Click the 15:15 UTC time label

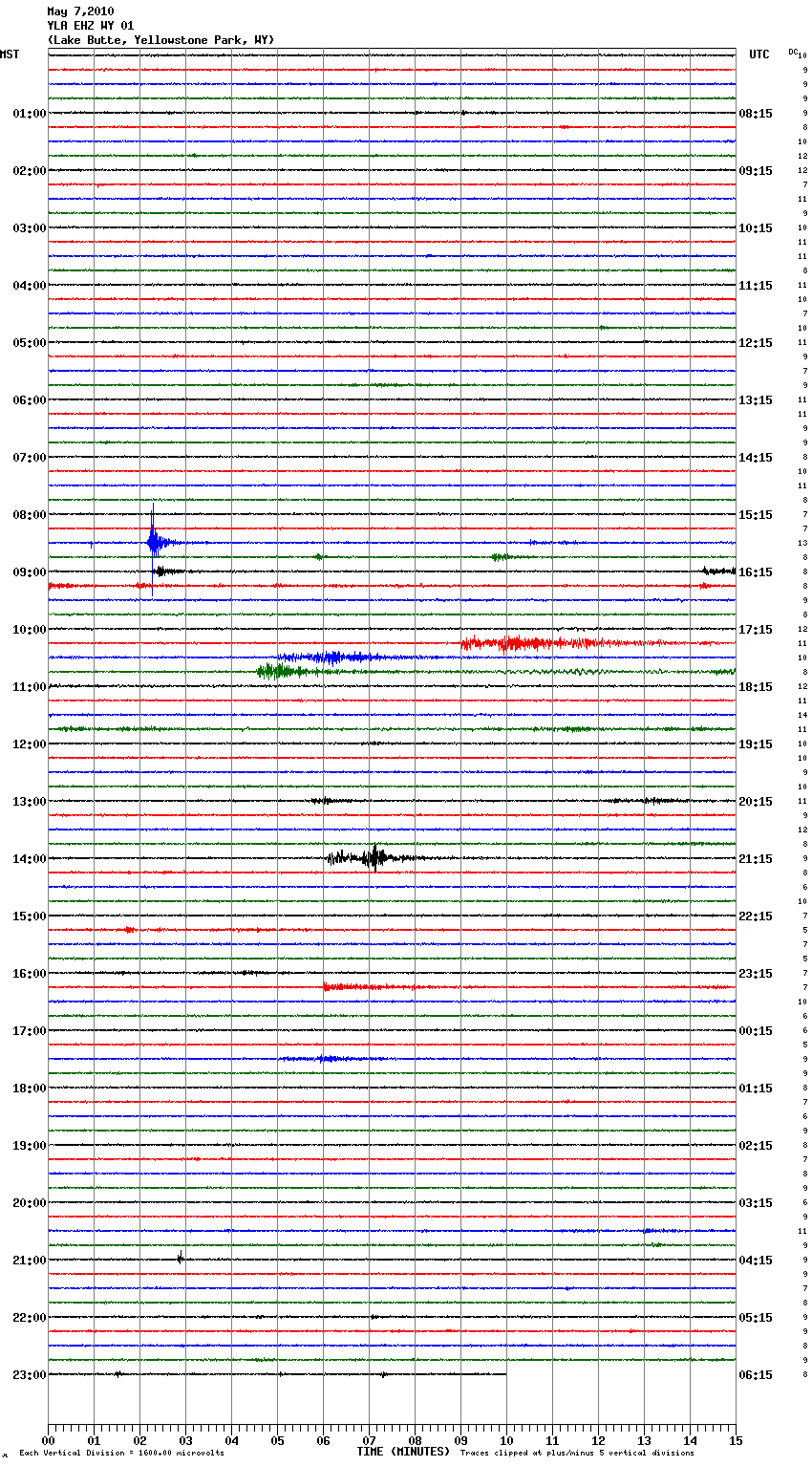[x=756, y=515]
